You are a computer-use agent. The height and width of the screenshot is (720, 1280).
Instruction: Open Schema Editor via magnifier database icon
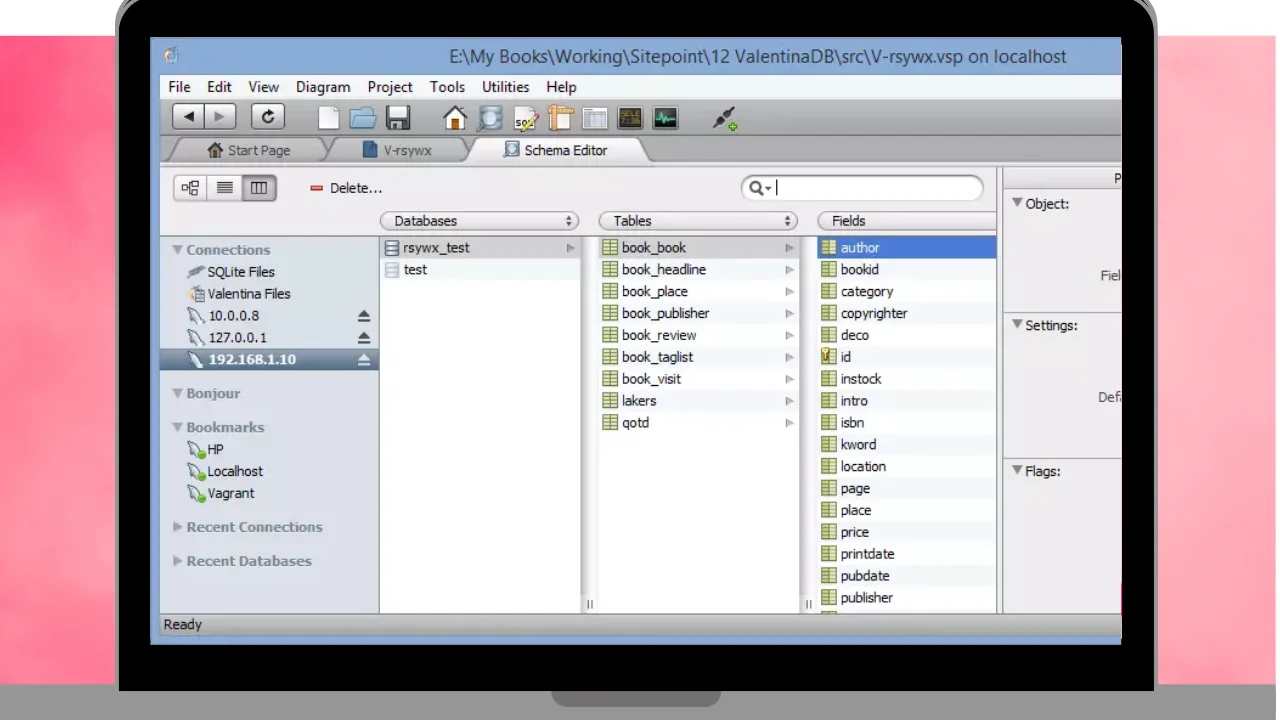(x=489, y=118)
